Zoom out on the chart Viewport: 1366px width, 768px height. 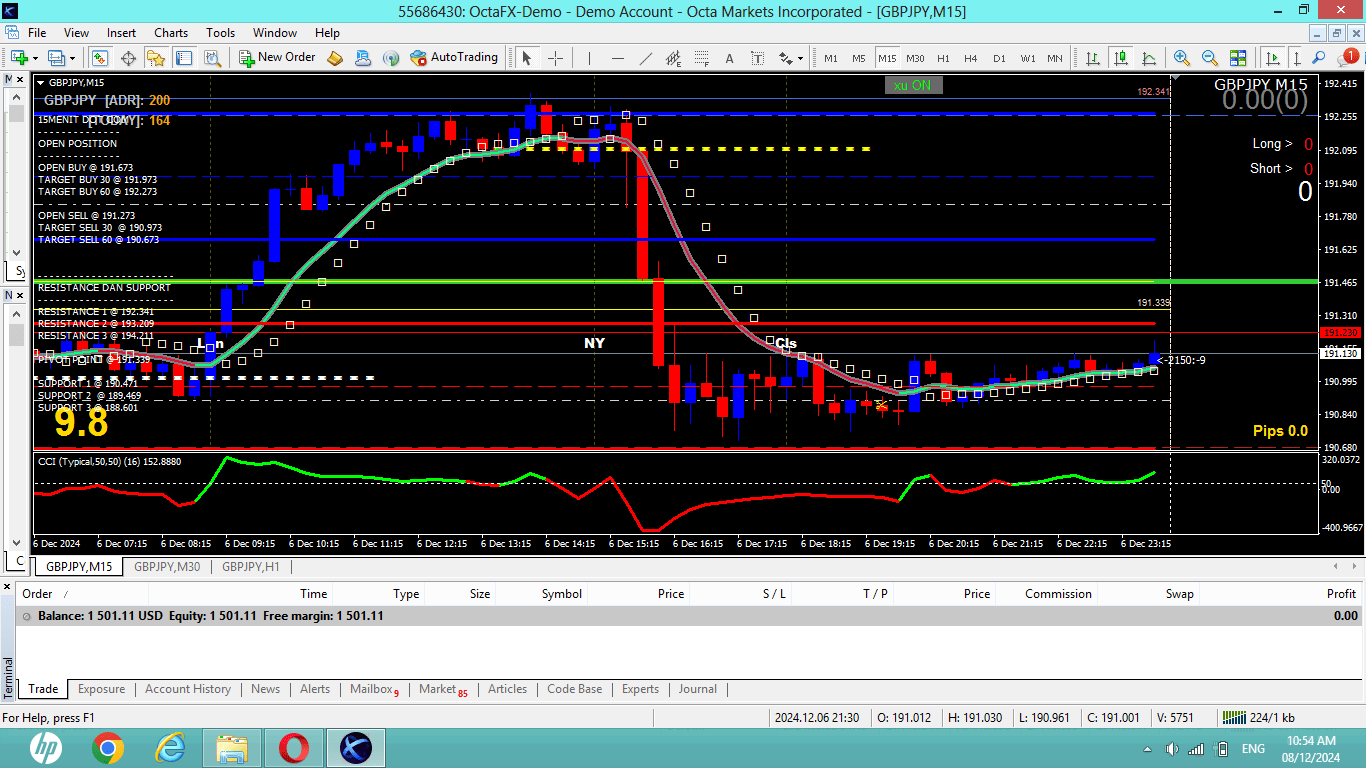pyautogui.click(x=1210, y=58)
